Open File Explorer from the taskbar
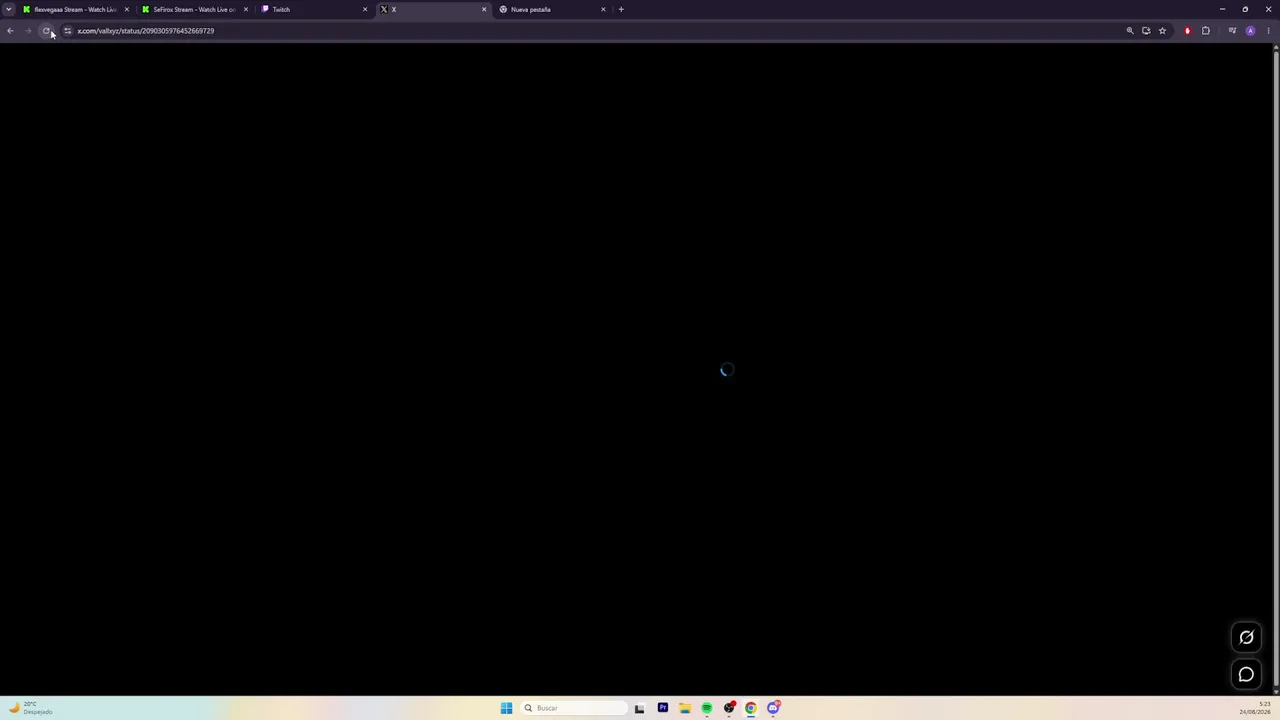Viewport: 1280px width, 720px height. 684,708
